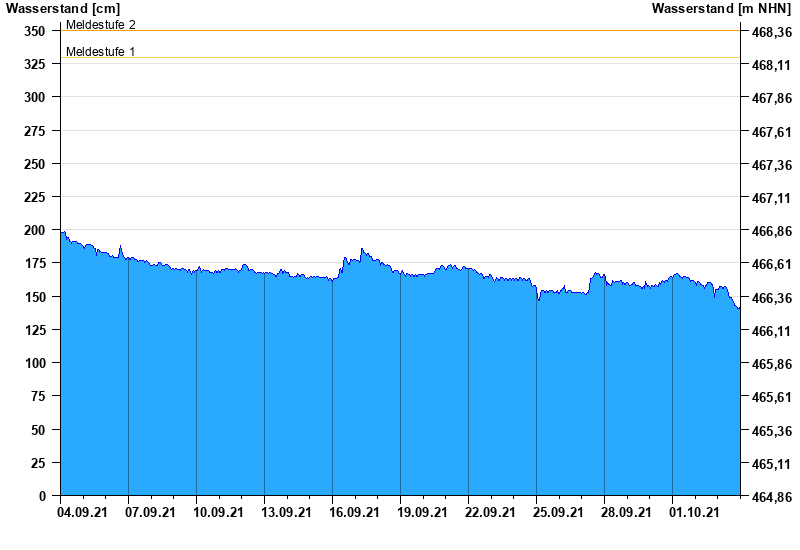This screenshot has width=800, height=550.
Task: Click the left axis title Wasserstand [cm]
Action: point(63,8)
